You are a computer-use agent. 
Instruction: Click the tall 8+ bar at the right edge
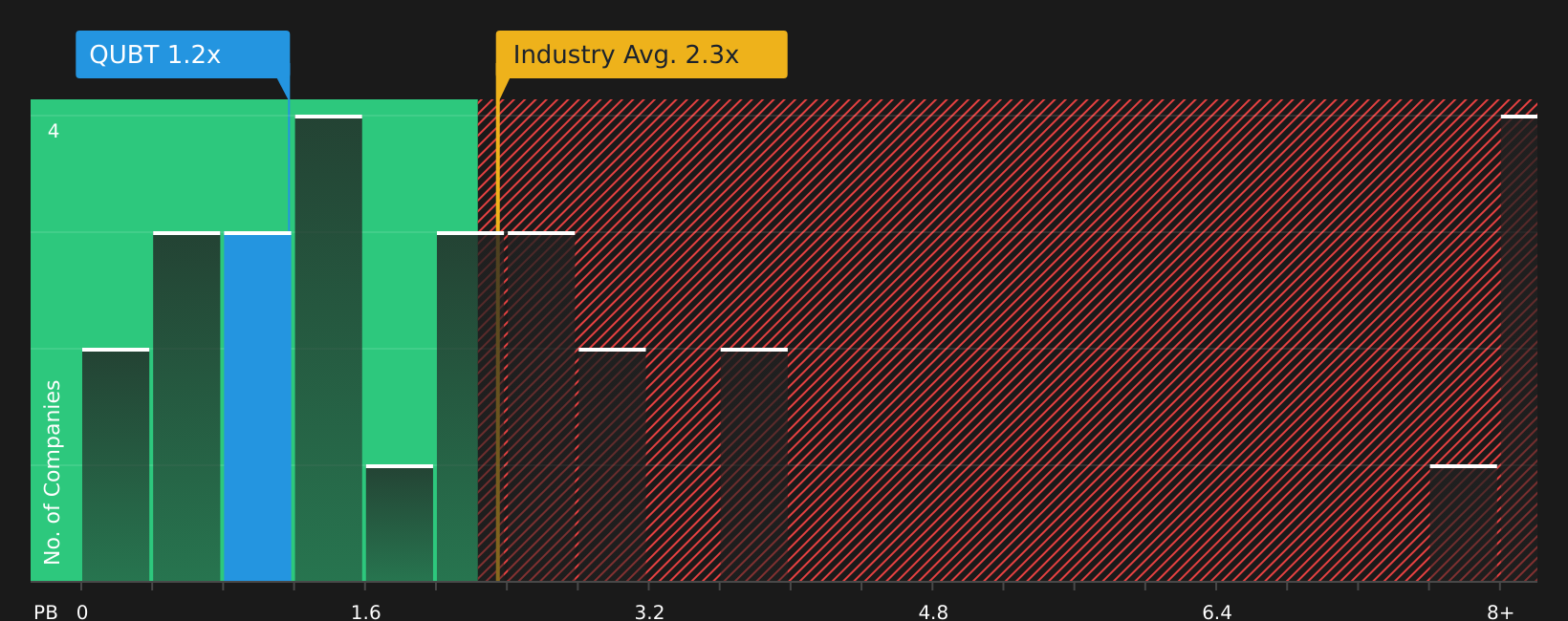[x=1519, y=348]
